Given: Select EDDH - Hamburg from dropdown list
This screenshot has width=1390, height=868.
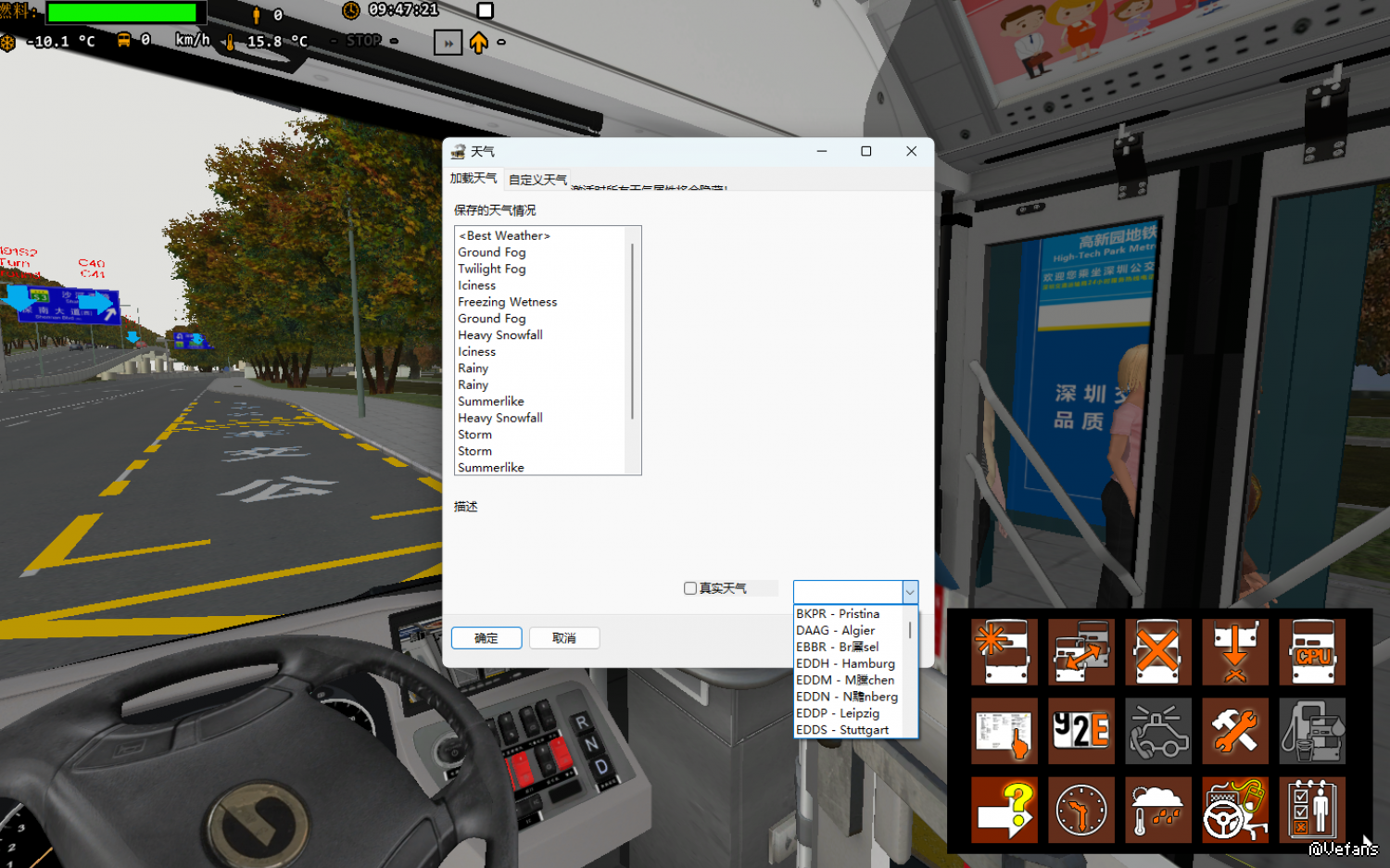Looking at the screenshot, I should point(845,664).
